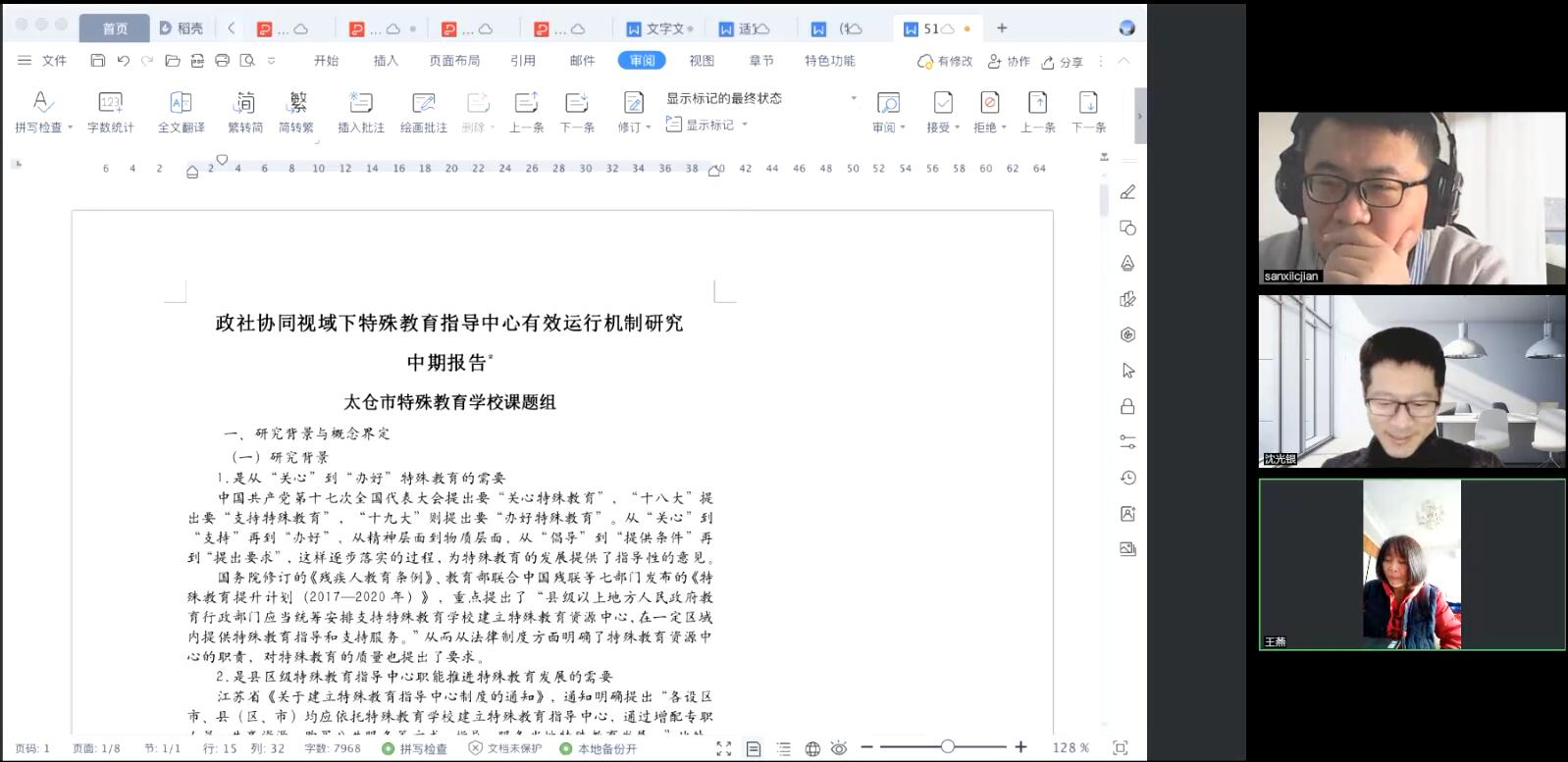Convert text with 繁转简
The width and height of the screenshot is (1568, 762).
[x=245, y=112]
